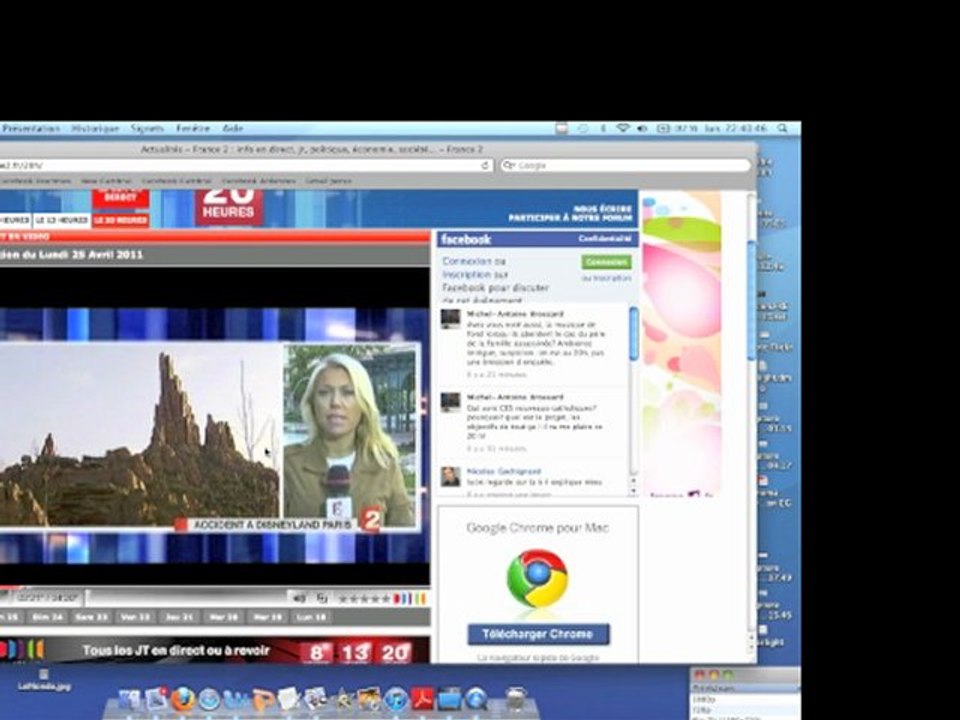Click the browser address bar

pyautogui.click(x=245, y=165)
